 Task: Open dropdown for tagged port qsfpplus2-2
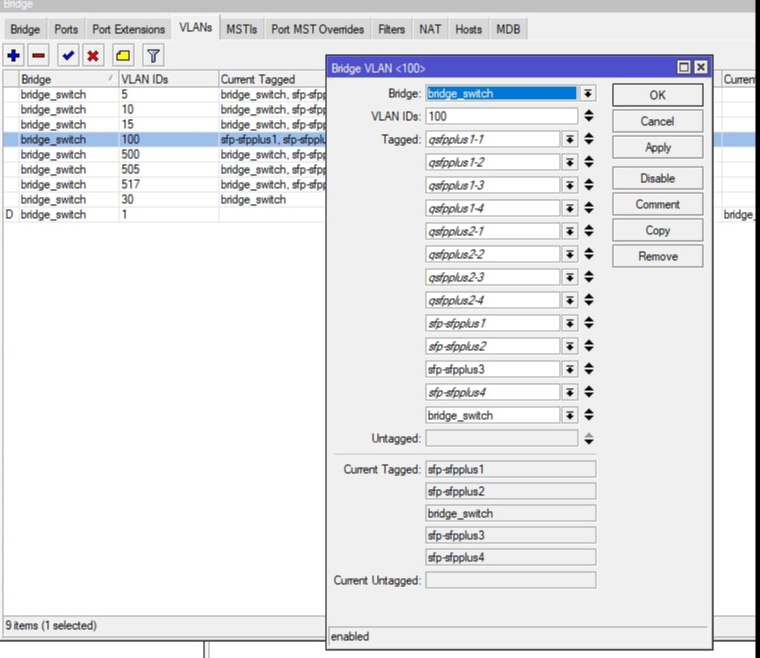[x=570, y=254]
